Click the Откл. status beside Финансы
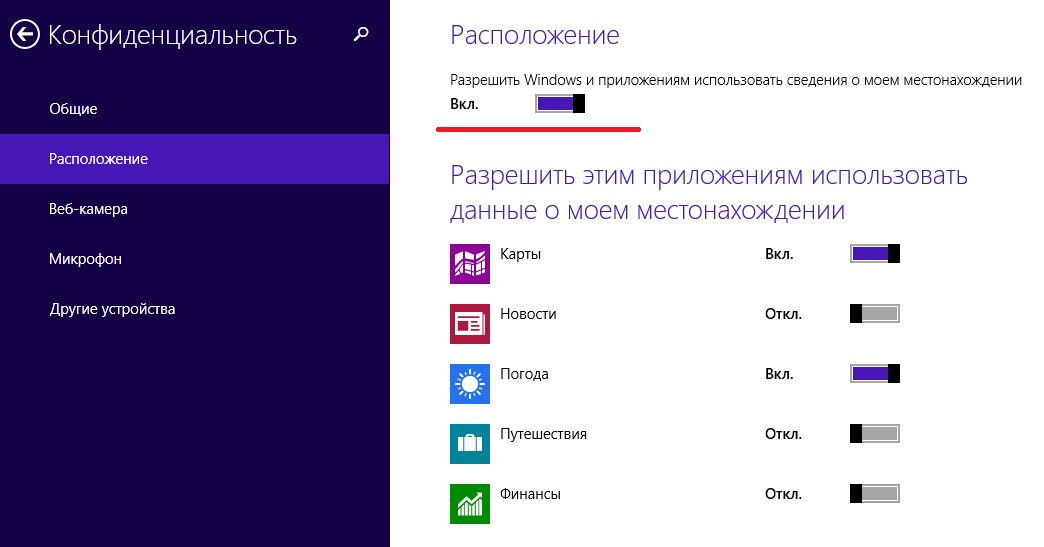Image resolution: width=1044 pixels, height=547 pixels. (783, 494)
